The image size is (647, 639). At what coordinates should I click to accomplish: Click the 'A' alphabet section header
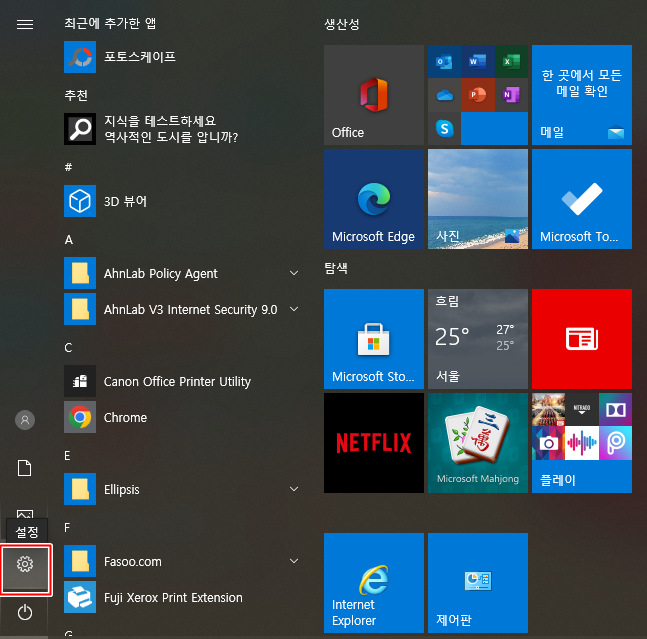click(x=68, y=240)
